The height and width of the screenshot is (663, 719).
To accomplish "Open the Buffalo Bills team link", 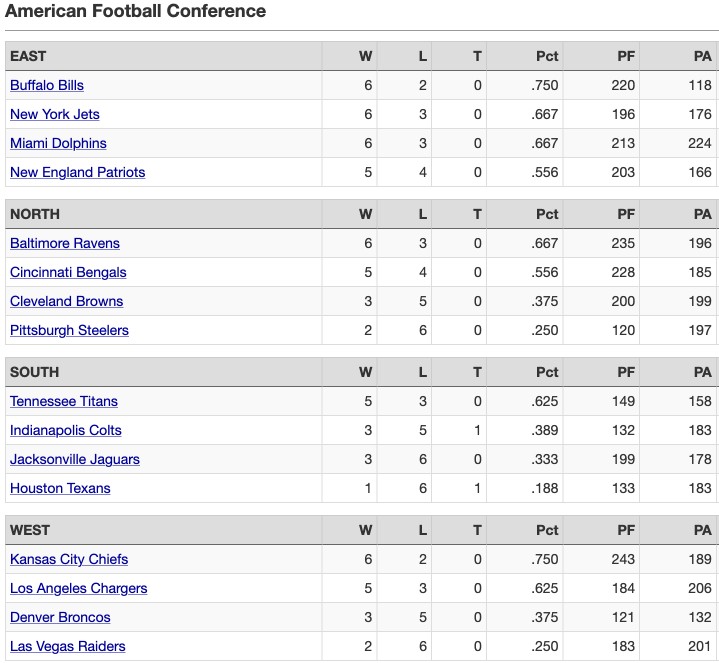I will [47, 85].
